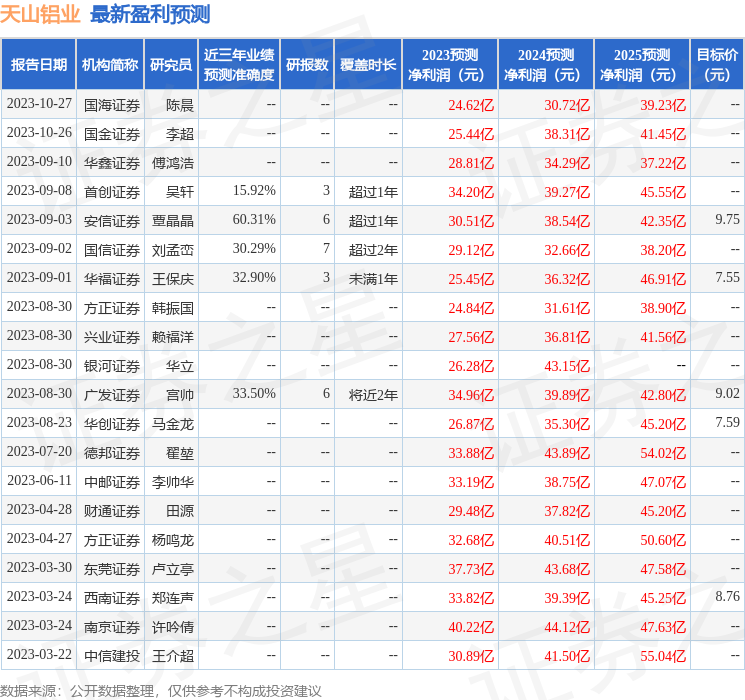Image resolution: width=745 pixels, height=700 pixels.
Task: Select the 2025预测净利润 column header
Action: click(x=642, y=65)
